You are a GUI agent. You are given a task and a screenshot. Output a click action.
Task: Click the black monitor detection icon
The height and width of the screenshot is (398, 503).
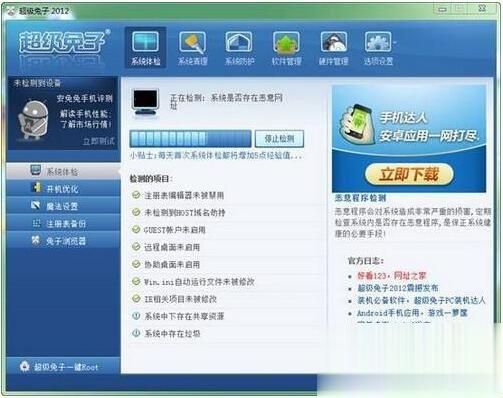[x=145, y=103]
